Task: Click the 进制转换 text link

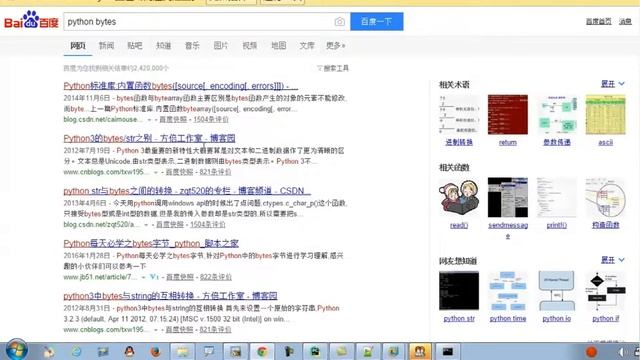Action: pyautogui.click(x=459, y=142)
